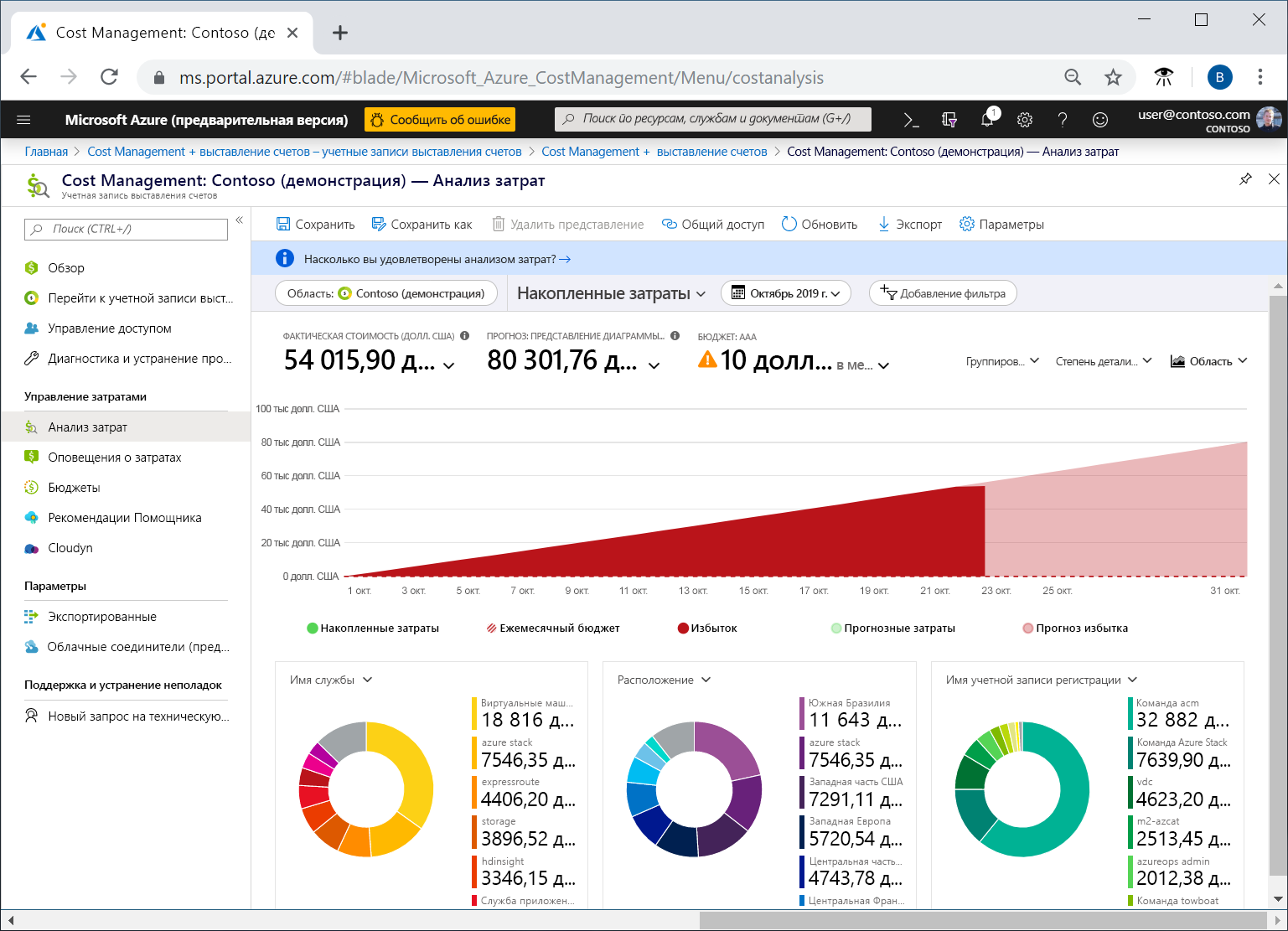Open Рекомендации Помощника menu item
This screenshot has height=931, width=1288.
click(x=126, y=518)
